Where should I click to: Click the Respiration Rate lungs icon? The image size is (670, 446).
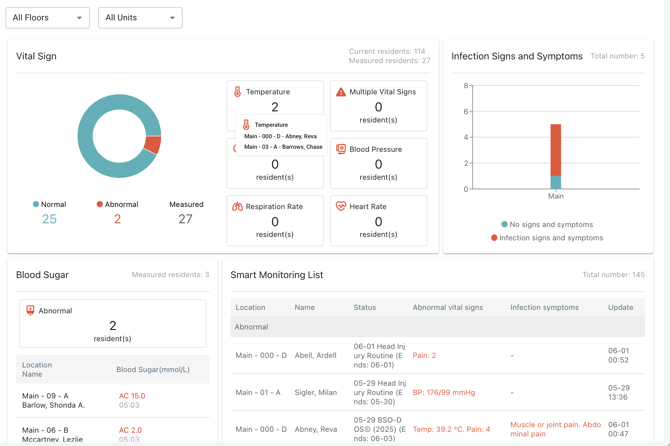point(237,206)
